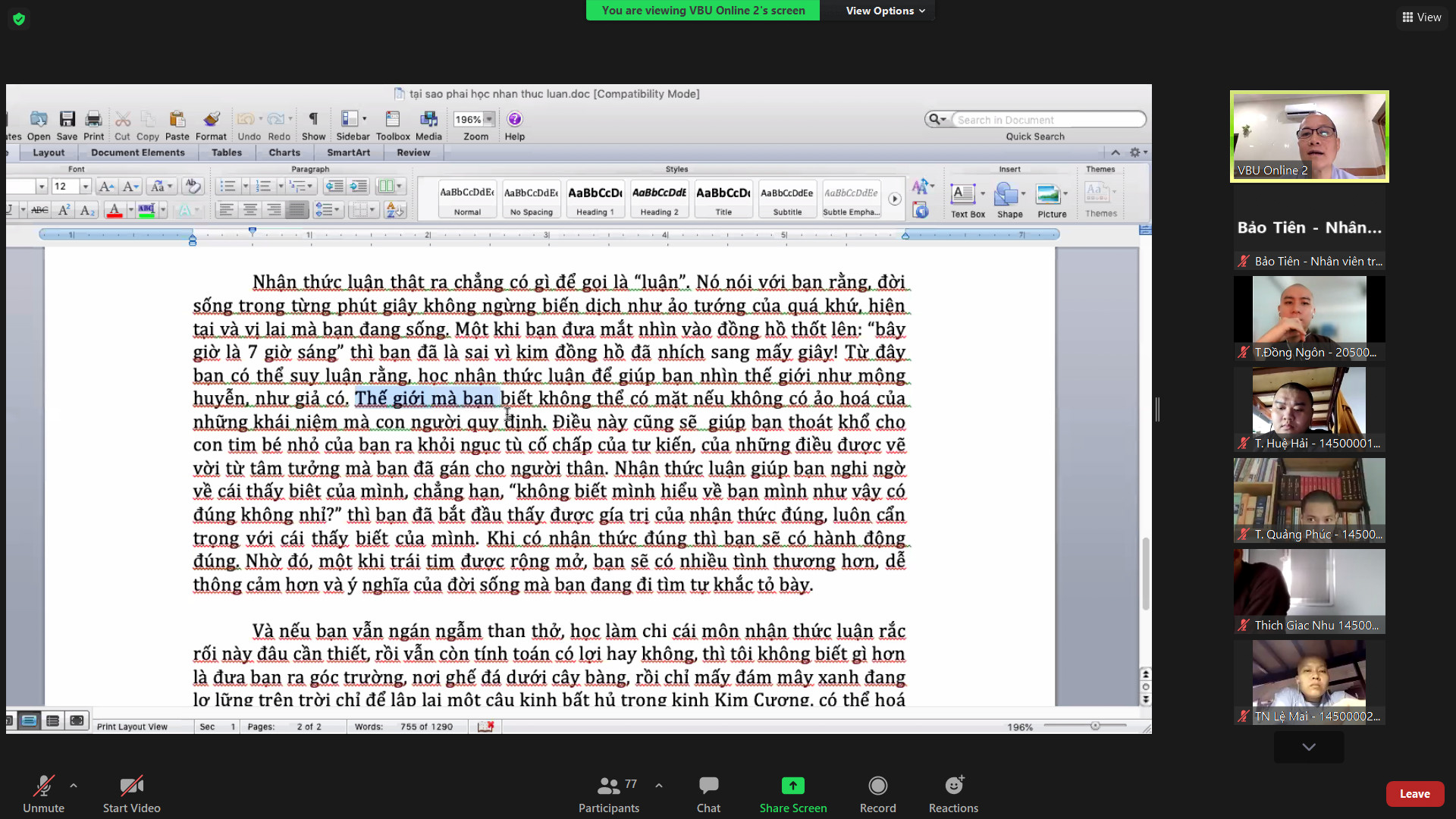Viewport: 1456px width, 819px height.
Task: Click the sort A-Z icon
Action: click(x=395, y=210)
